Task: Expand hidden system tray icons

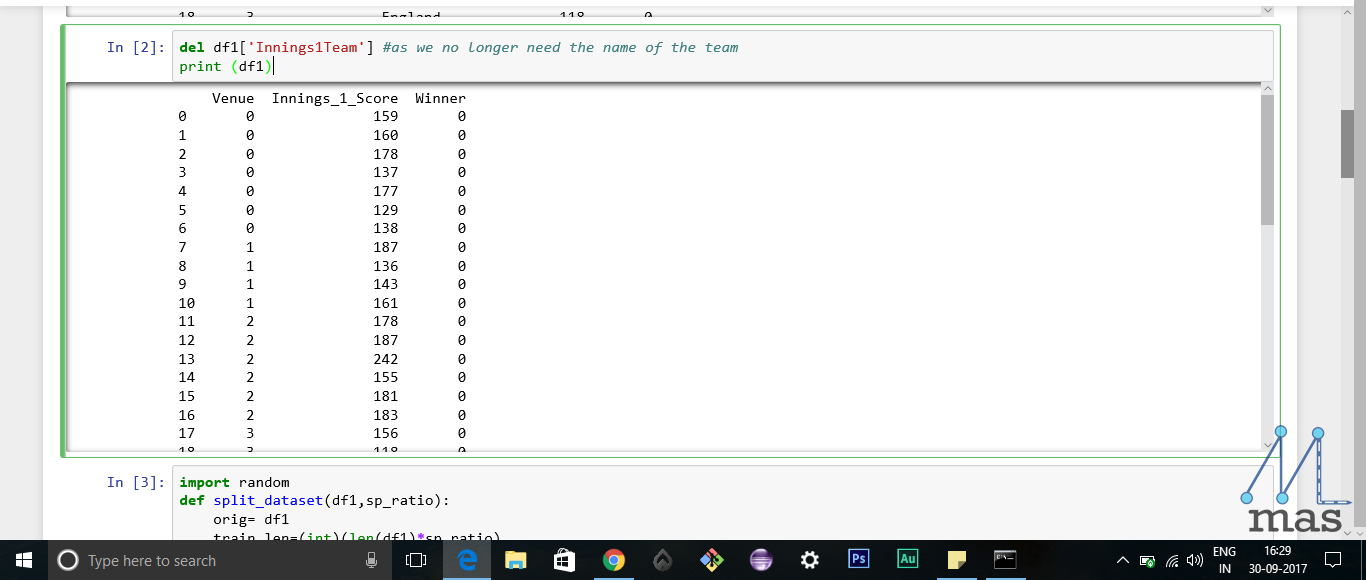Action: click(1124, 560)
